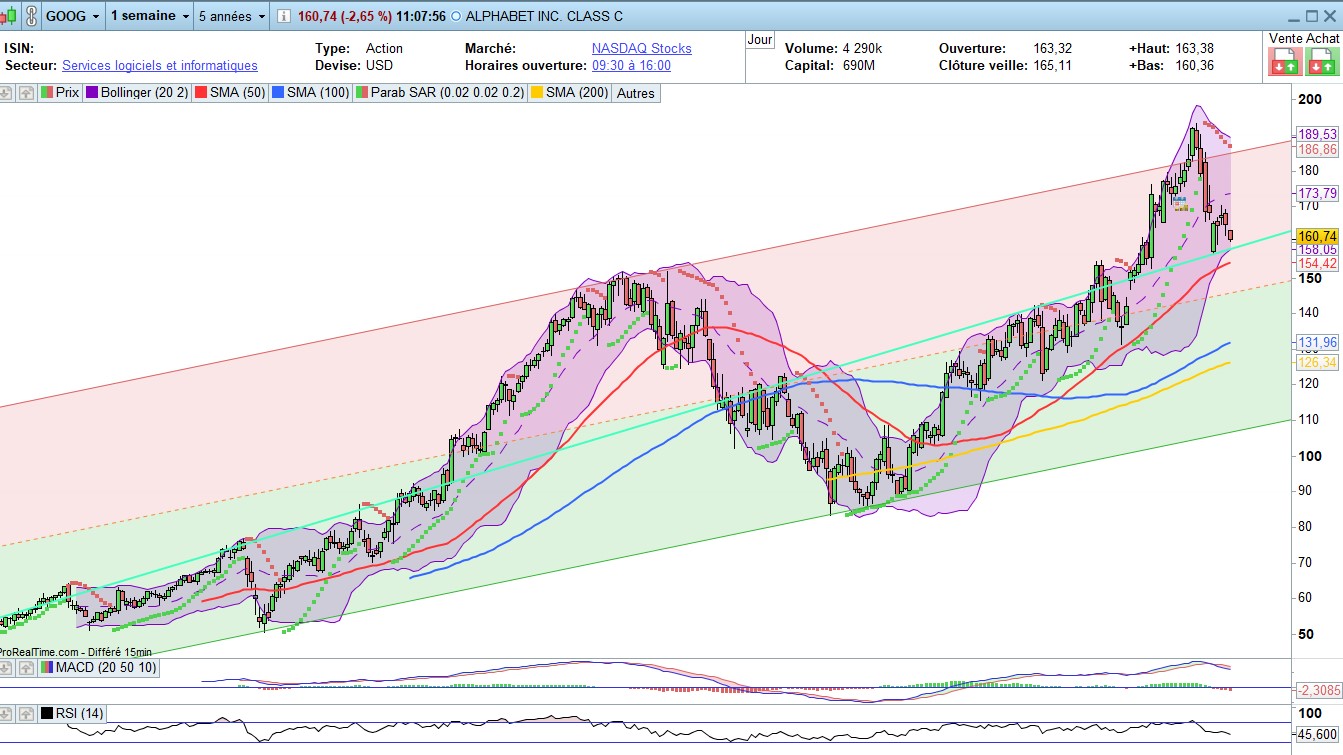This screenshot has width=1343, height=755.
Task: Click the Bollinger (20 2) purple swatch
Action: (92, 93)
